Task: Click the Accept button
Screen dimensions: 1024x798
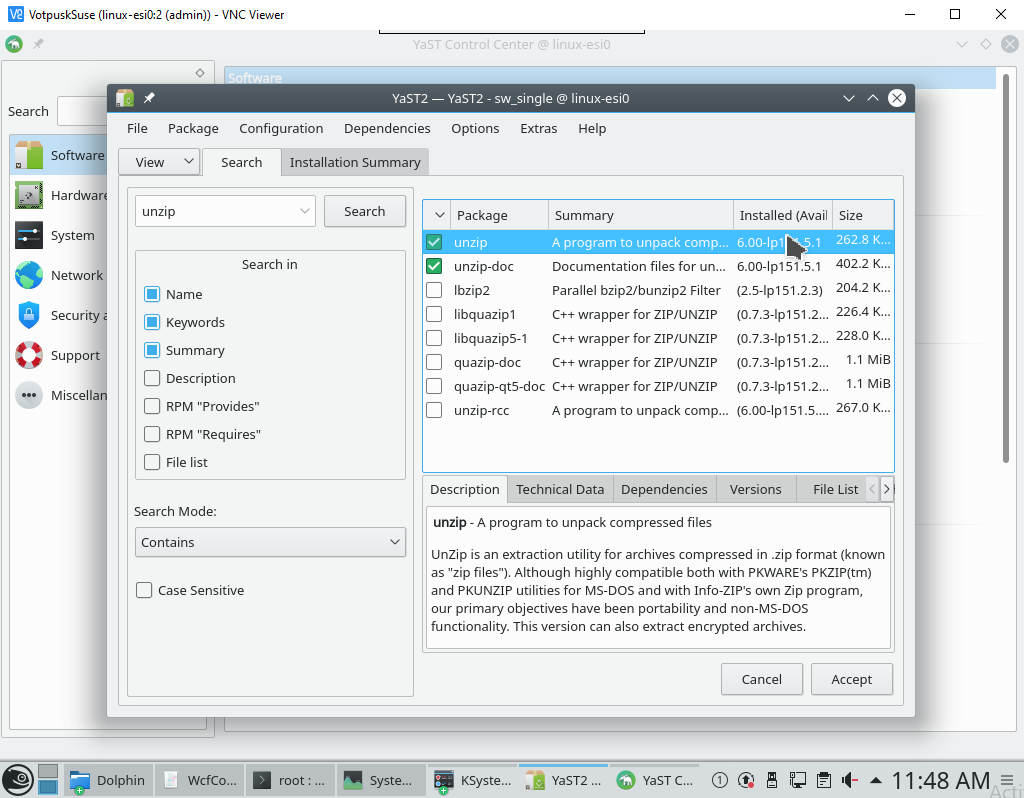Action: click(852, 679)
